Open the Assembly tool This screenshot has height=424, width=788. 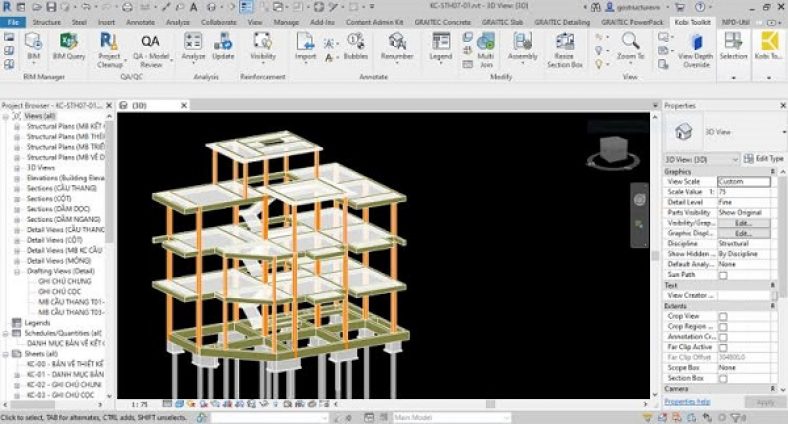coord(523,46)
